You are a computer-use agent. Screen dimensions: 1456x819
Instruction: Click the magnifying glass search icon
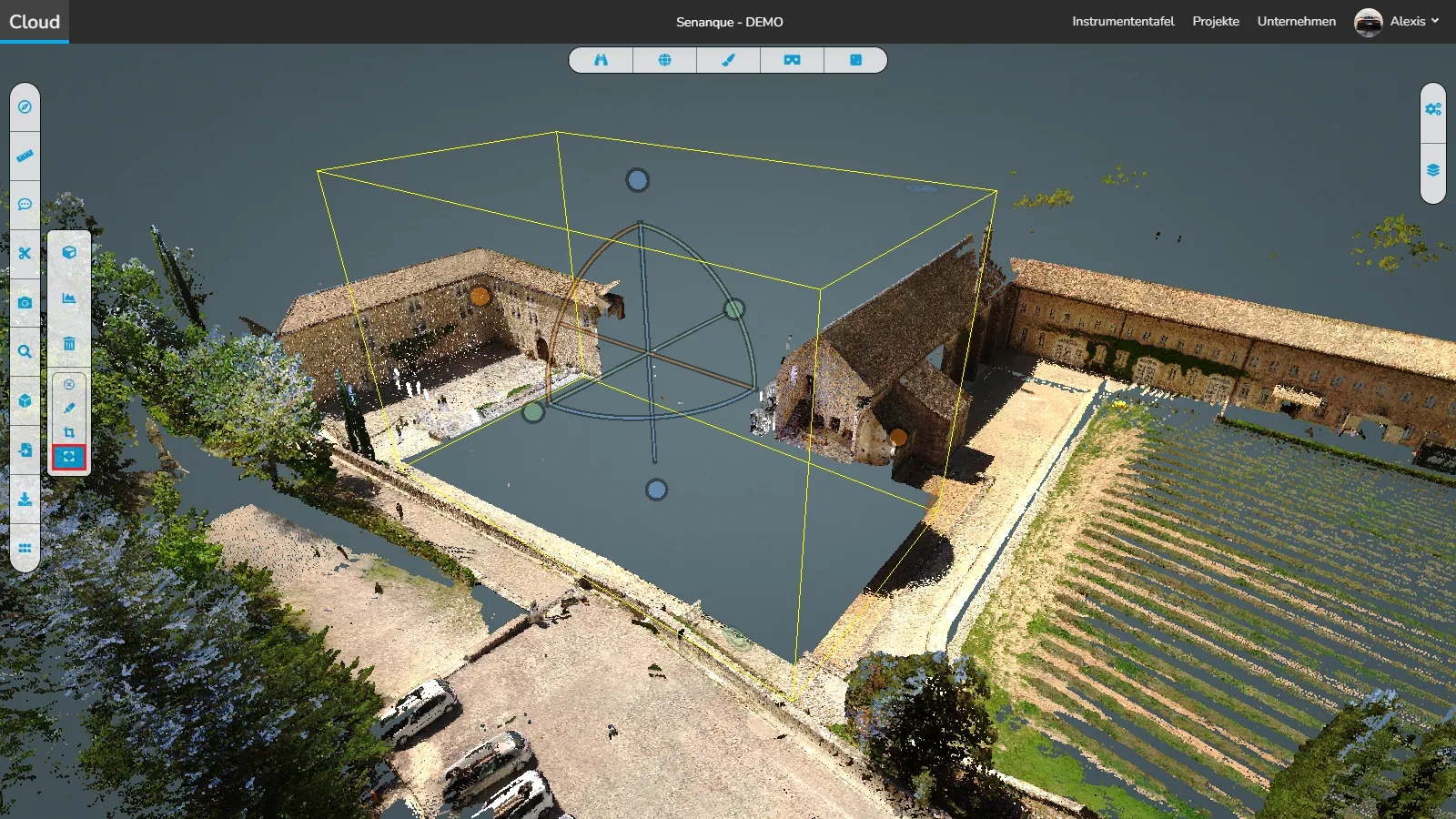[x=25, y=352]
